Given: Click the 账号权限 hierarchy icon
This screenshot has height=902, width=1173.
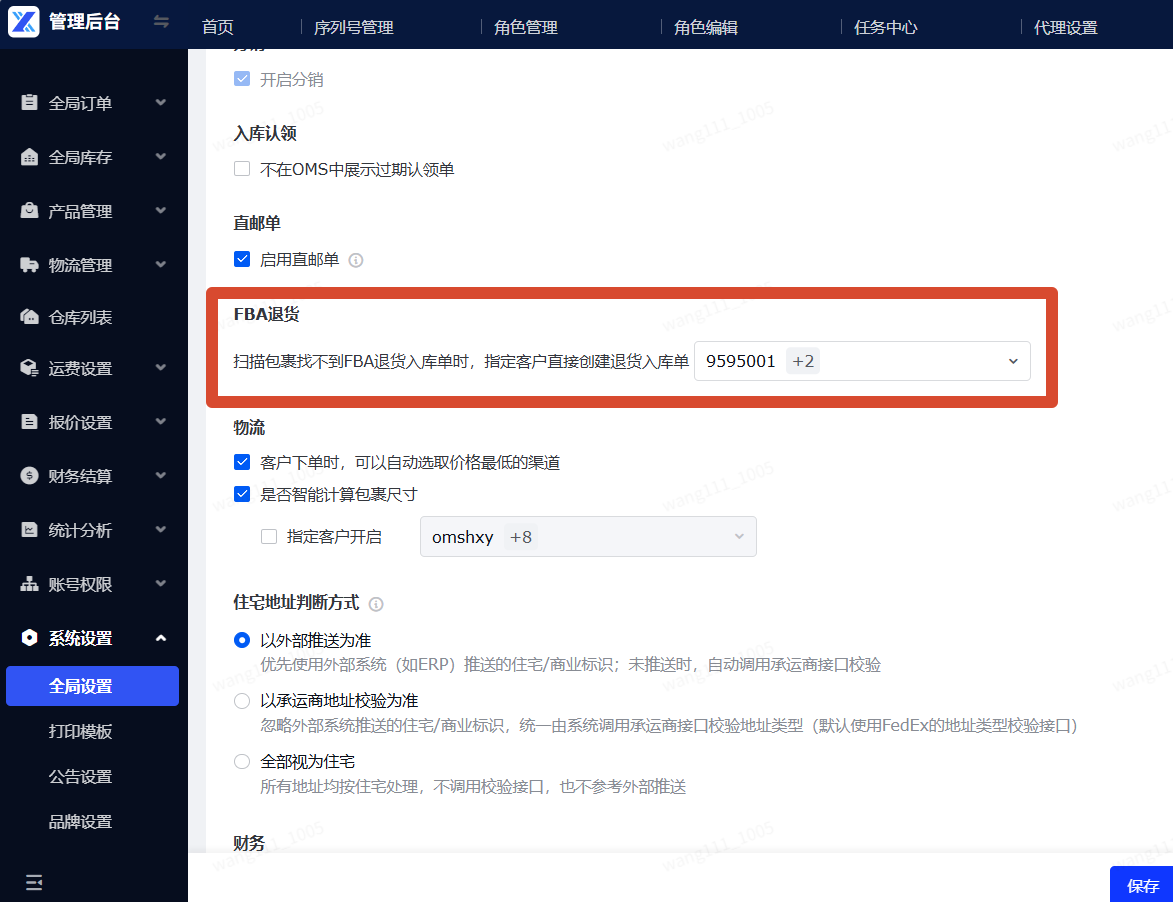Looking at the screenshot, I should tap(29, 584).
